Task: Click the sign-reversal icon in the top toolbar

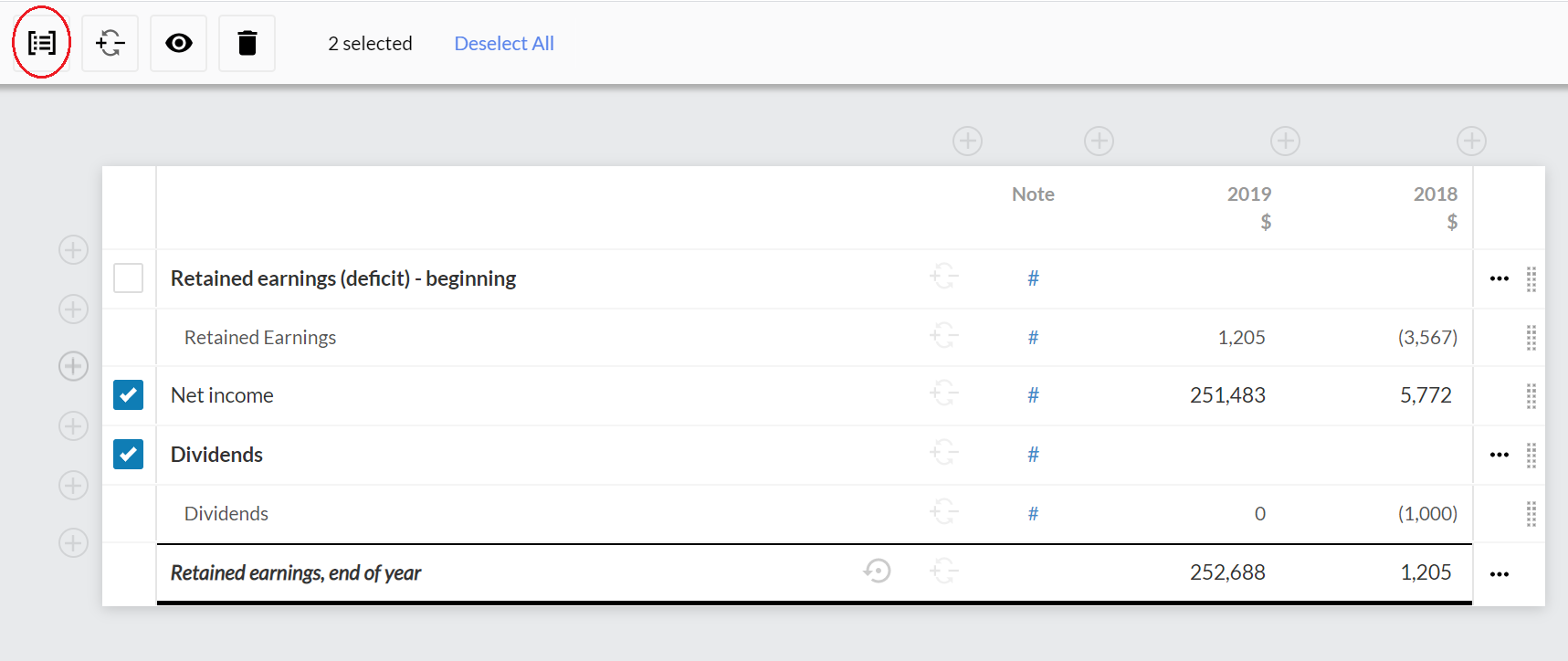Action: pos(110,43)
